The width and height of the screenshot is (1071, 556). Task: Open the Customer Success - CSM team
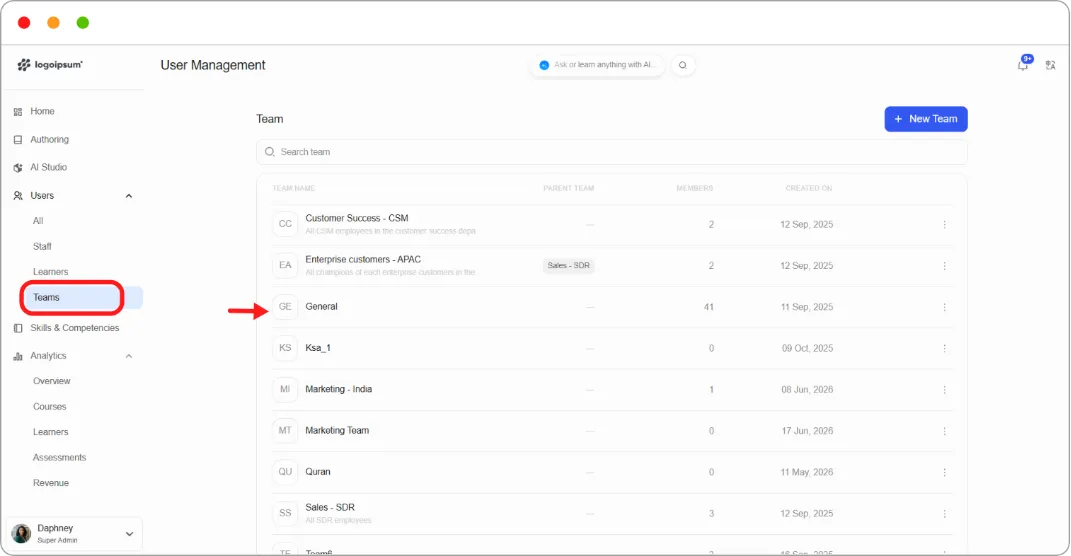tap(357, 219)
